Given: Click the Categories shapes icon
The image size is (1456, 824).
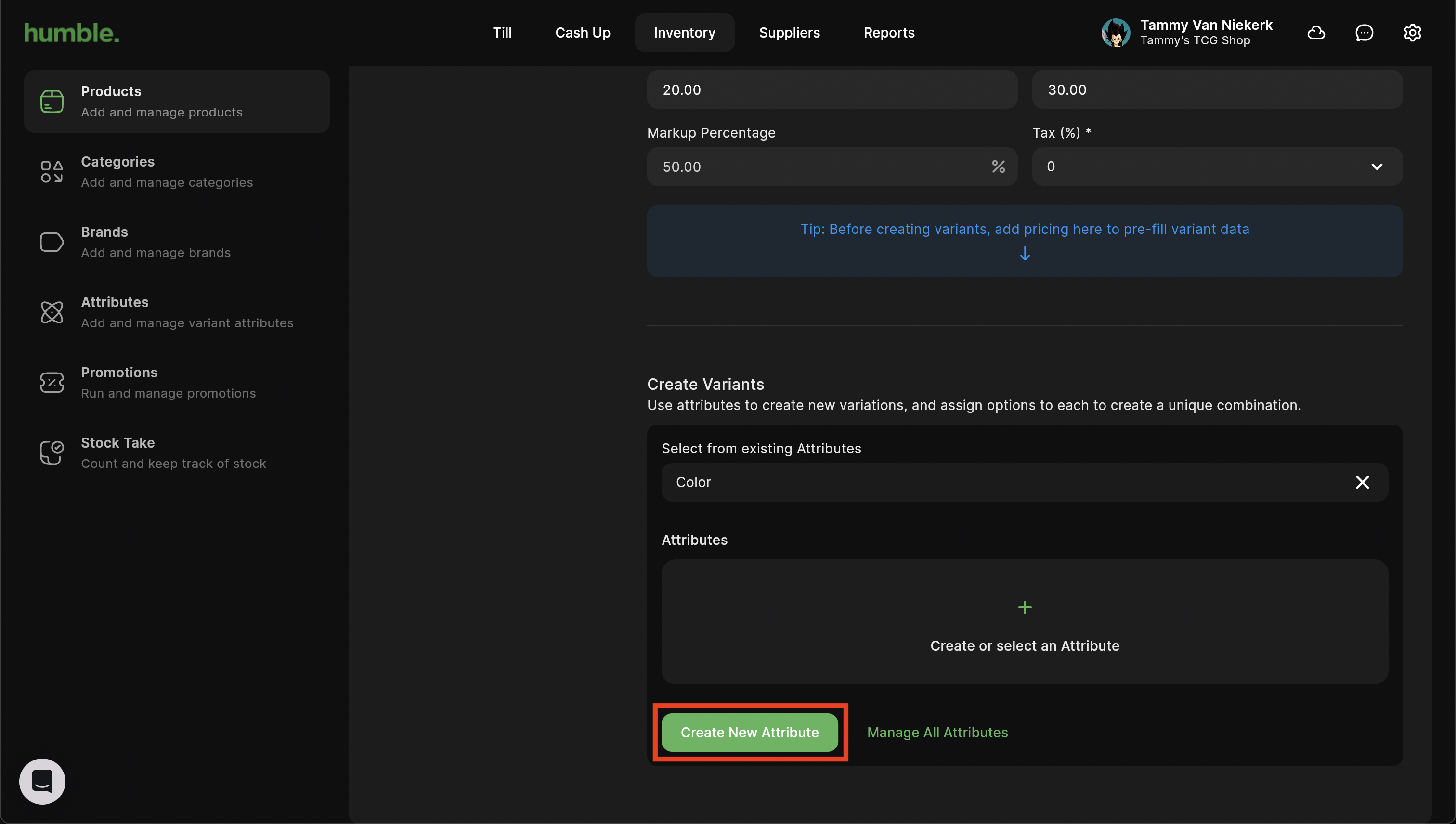Looking at the screenshot, I should (x=52, y=172).
